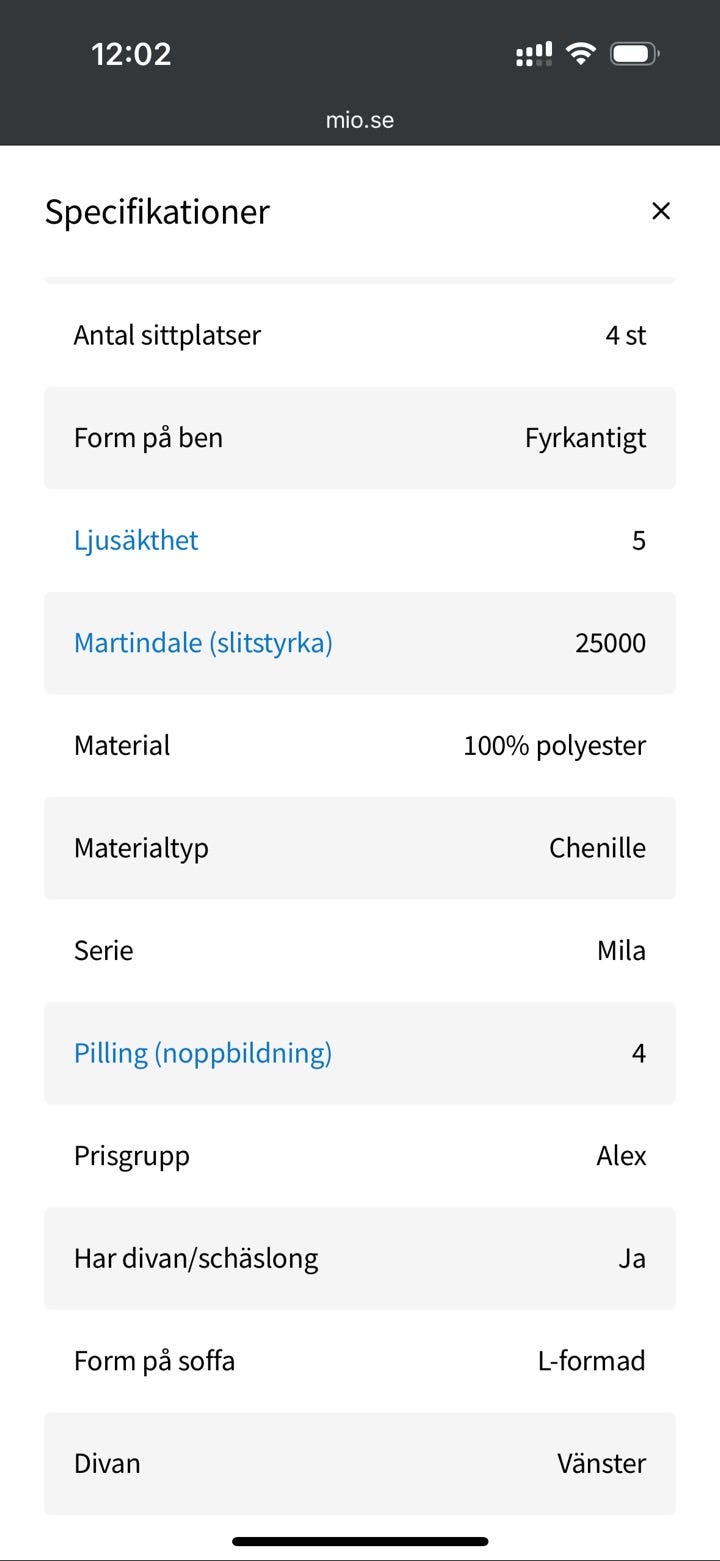This screenshot has width=720, height=1561.
Task: Open the Pilling (noppbildning) link
Action: coord(203,1052)
